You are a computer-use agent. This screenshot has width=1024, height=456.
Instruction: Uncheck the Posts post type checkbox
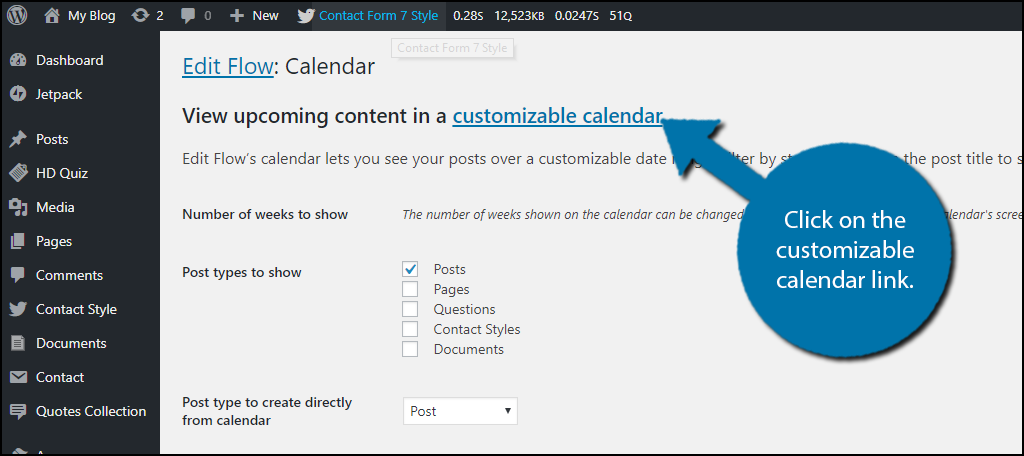pyautogui.click(x=410, y=269)
